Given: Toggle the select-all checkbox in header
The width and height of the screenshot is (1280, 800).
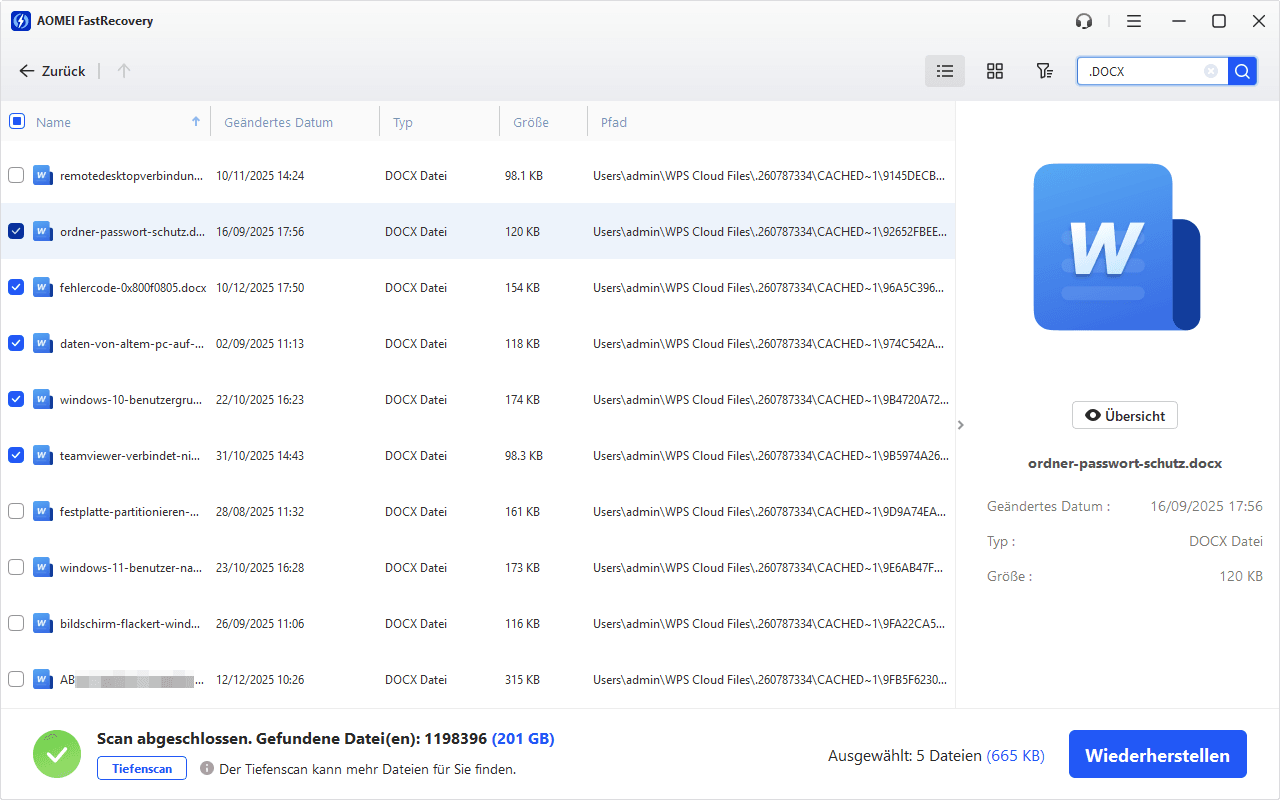Looking at the screenshot, I should [x=16, y=121].
